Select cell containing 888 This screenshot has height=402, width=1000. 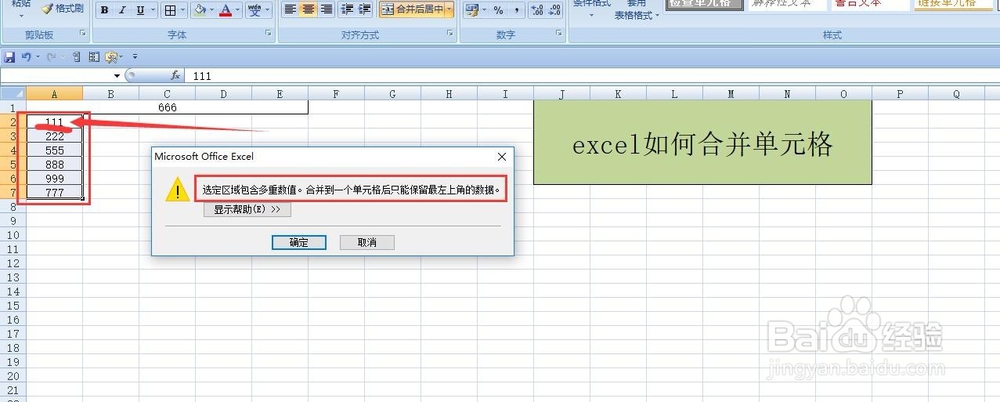pyautogui.click(x=55, y=164)
